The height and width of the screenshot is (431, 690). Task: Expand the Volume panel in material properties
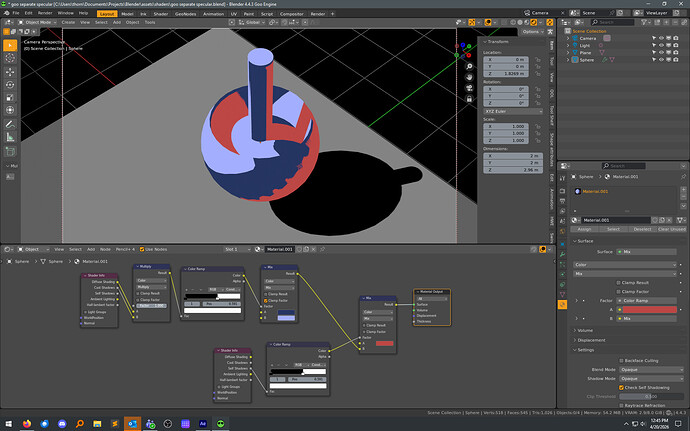point(585,331)
